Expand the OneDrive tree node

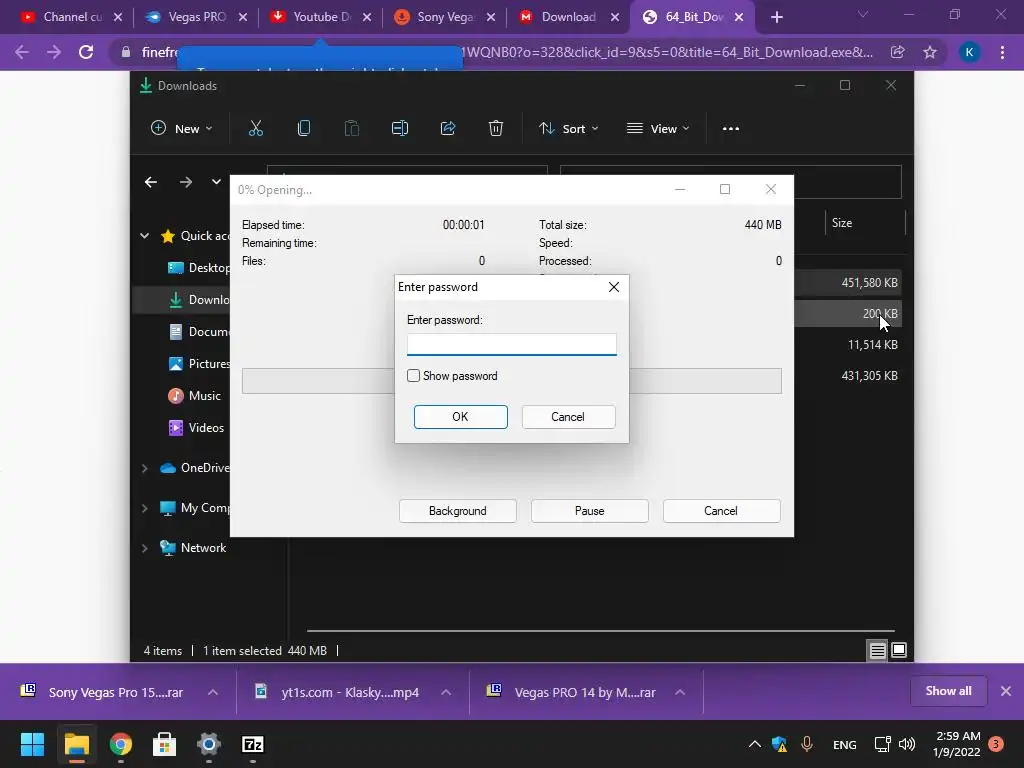(145, 468)
